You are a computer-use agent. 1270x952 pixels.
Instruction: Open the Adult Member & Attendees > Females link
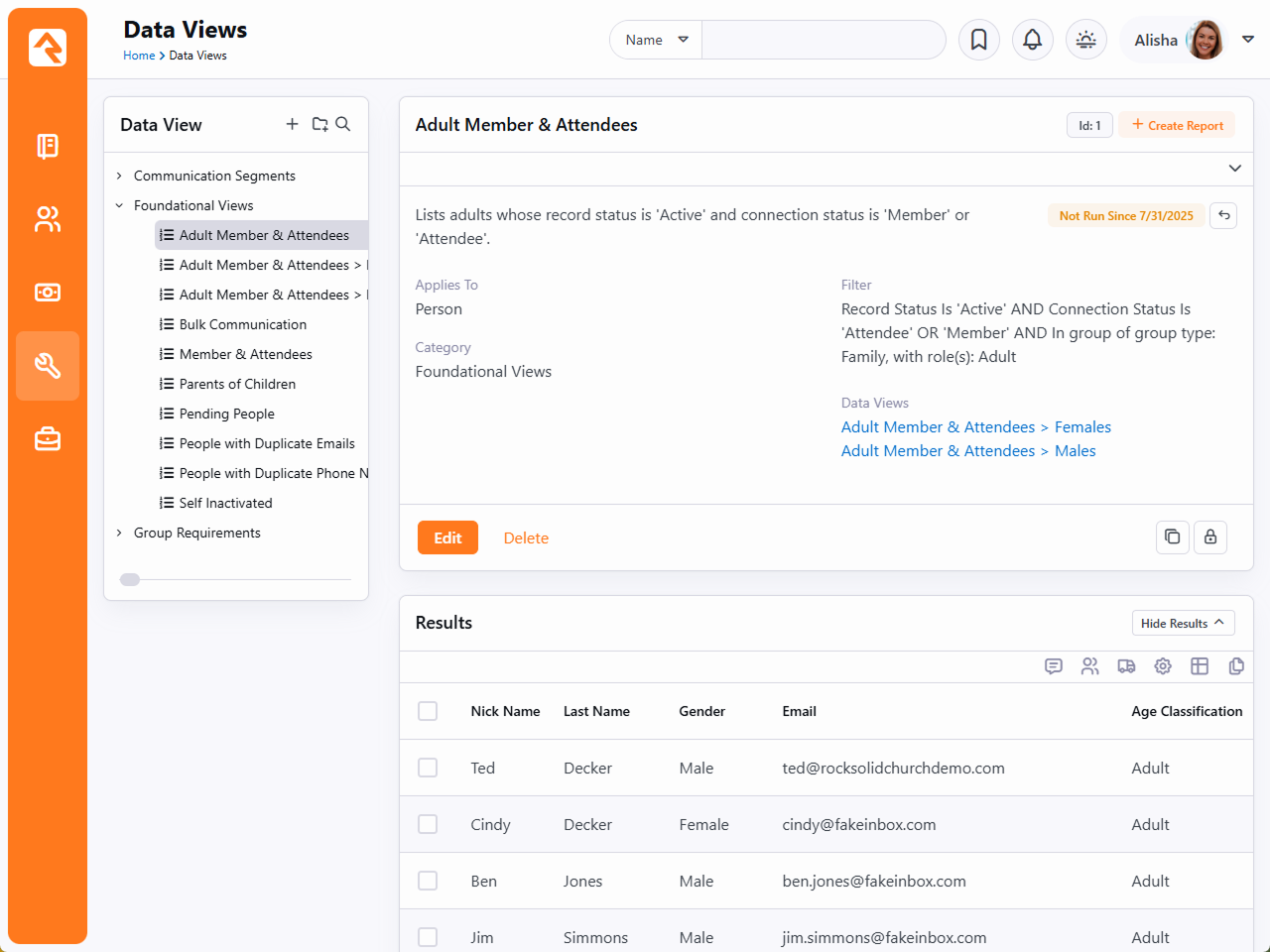click(975, 426)
